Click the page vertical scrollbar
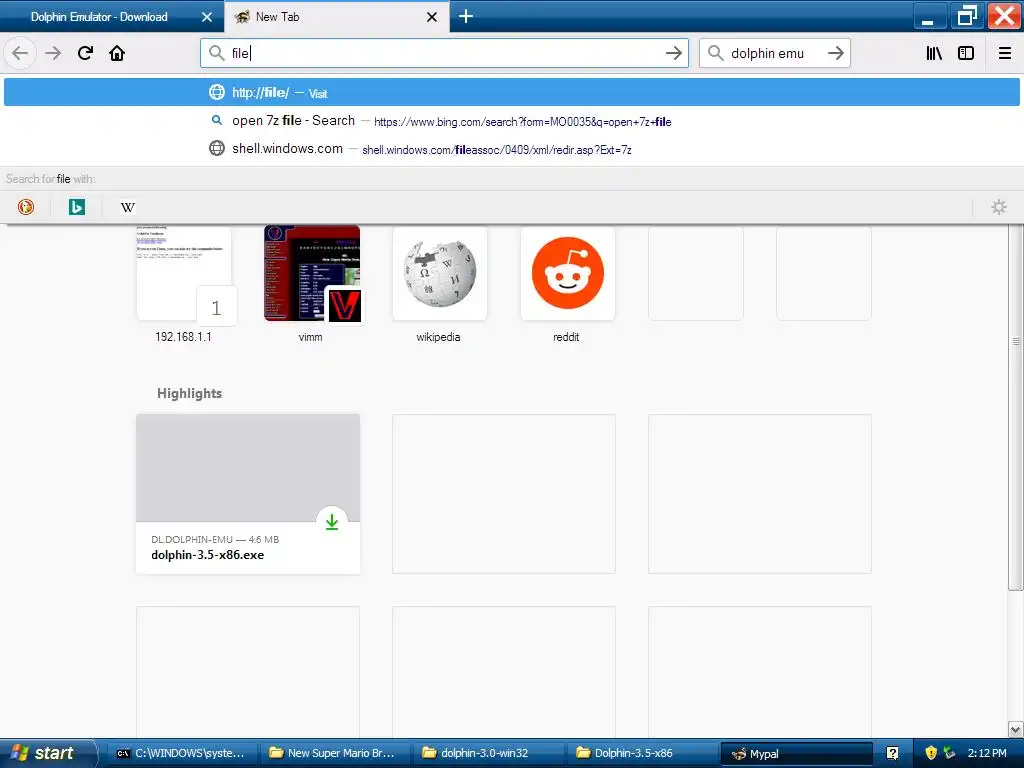Screen dimensions: 1024x768 click(1016, 408)
